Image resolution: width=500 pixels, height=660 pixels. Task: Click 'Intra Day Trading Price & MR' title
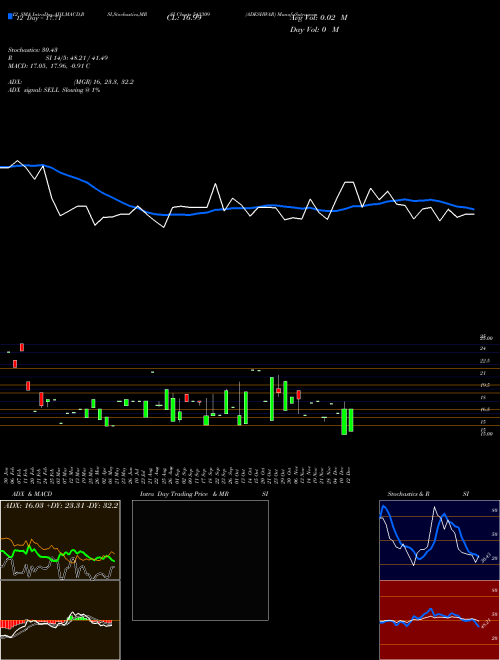pos(185,494)
